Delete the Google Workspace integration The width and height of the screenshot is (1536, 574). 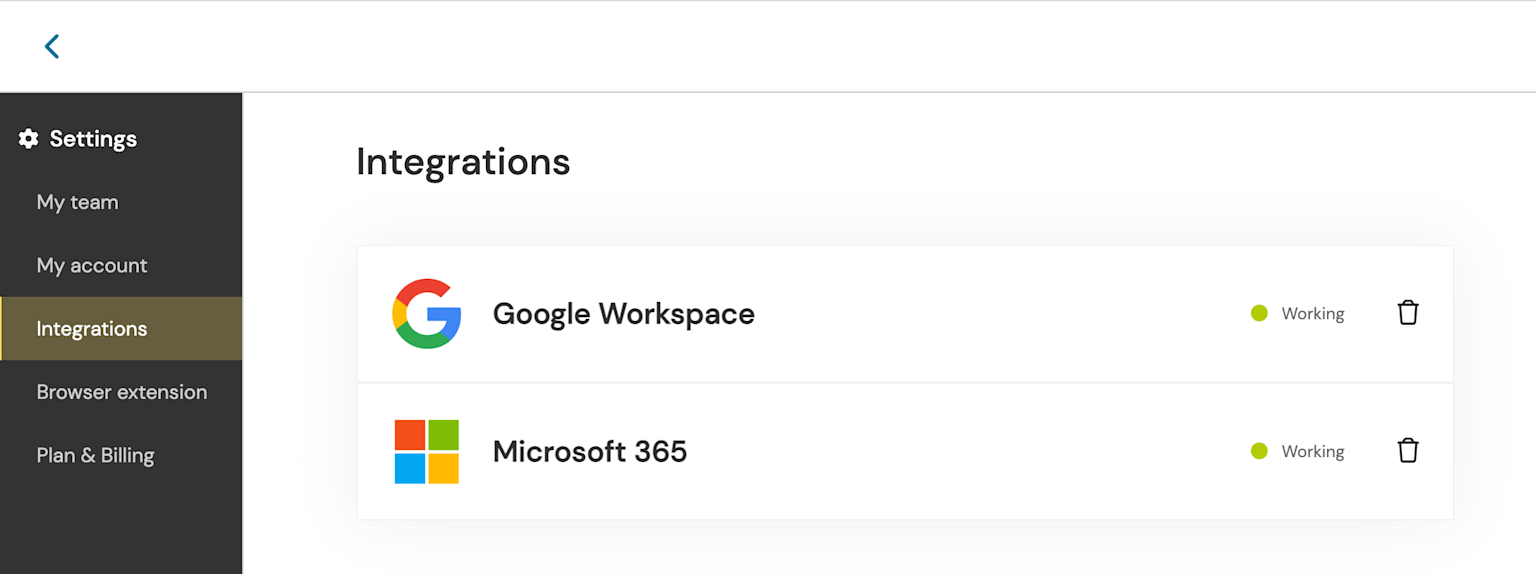pos(1407,313)
